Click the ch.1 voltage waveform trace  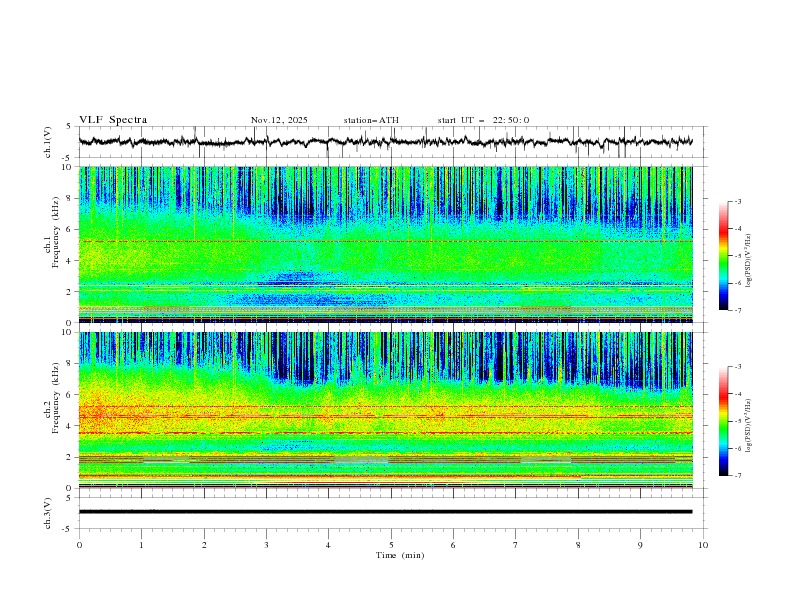point(385,142)
